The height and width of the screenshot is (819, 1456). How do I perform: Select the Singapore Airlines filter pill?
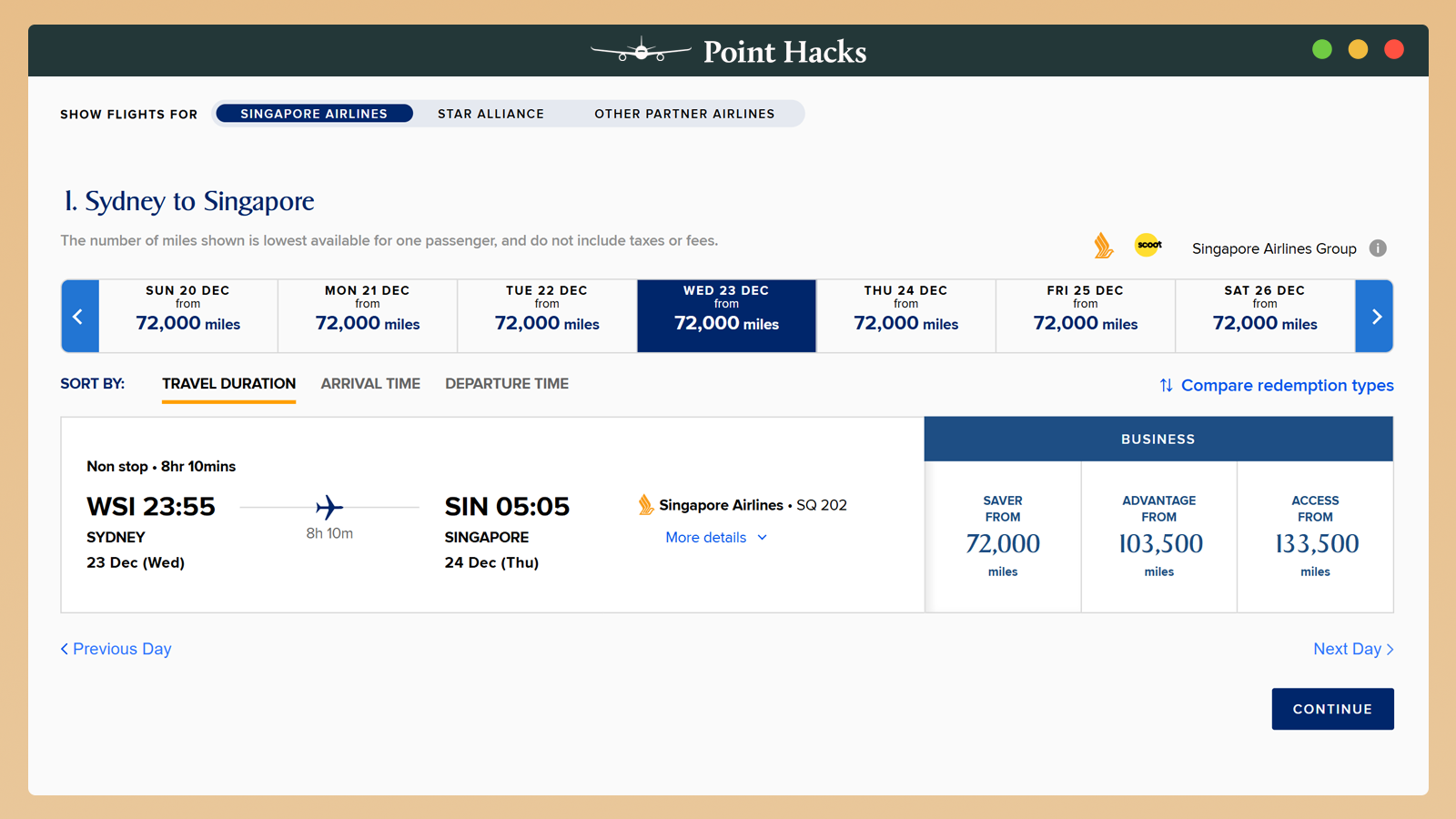tap(314, 114)
